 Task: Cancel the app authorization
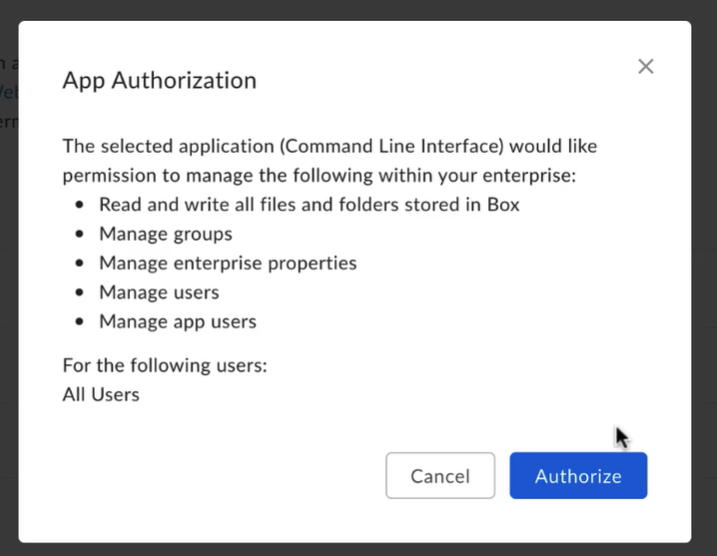point(440,476)
